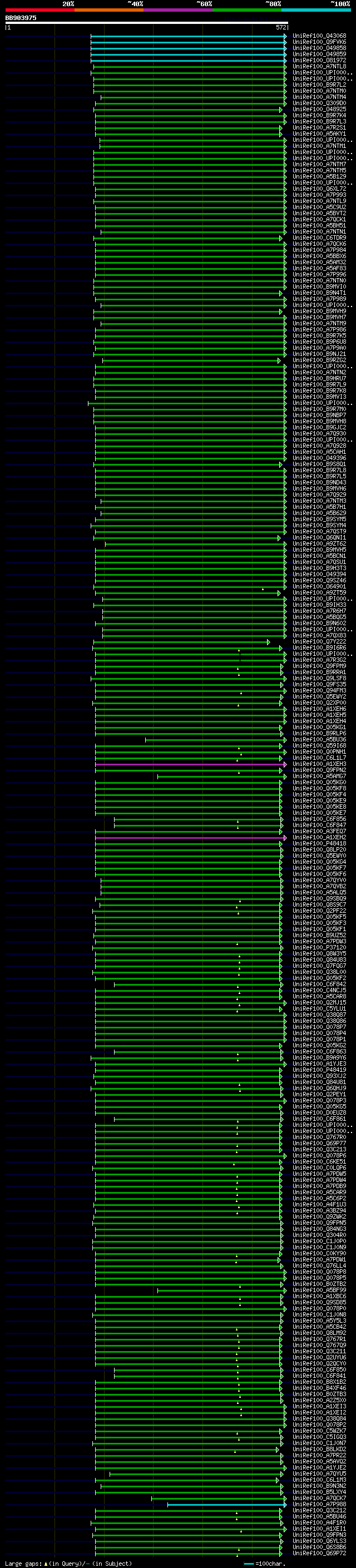This screenshot has width=356, height=1568.
Task: Click label UniRef100_A1XEH6
Action: click(319, 709)
